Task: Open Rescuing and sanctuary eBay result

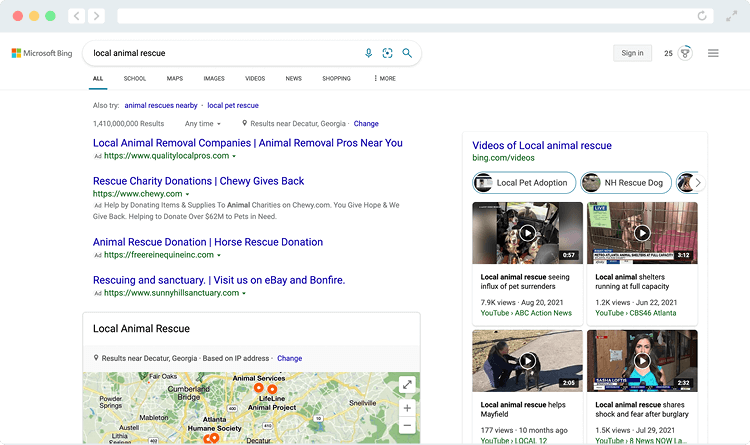Action: [x=219, y=280]
